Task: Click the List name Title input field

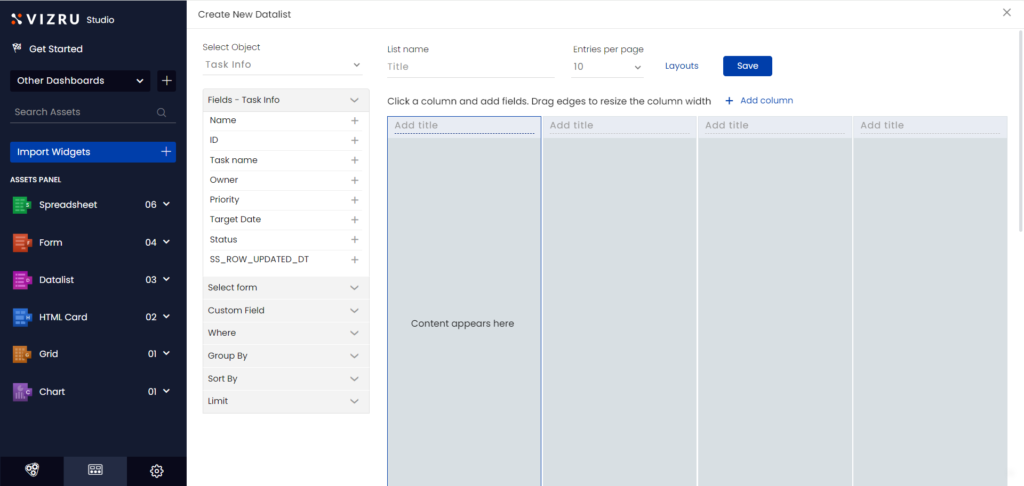Action: pyautogui.click(x=470, y=67)
